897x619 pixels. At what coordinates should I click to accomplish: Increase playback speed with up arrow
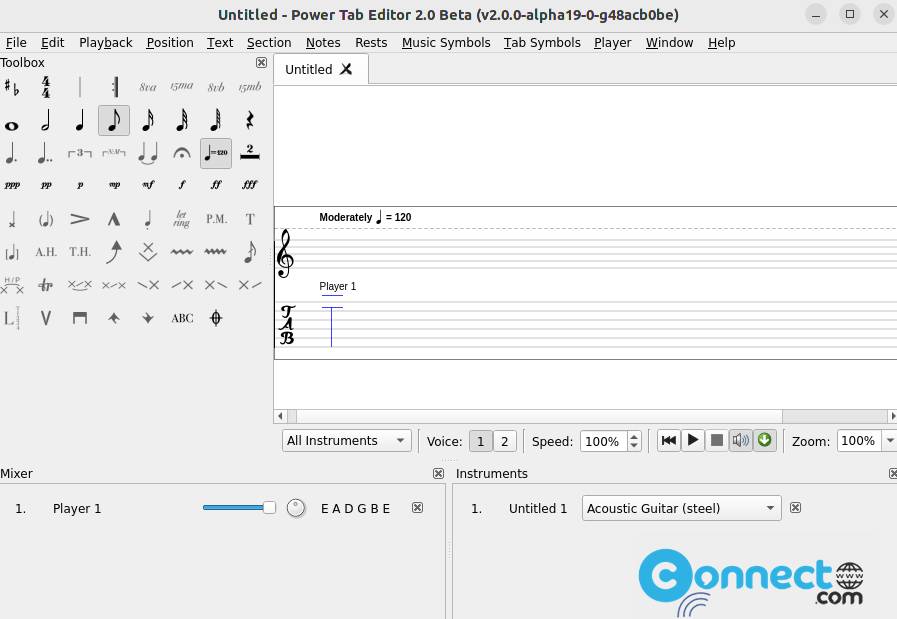point(634,437)
